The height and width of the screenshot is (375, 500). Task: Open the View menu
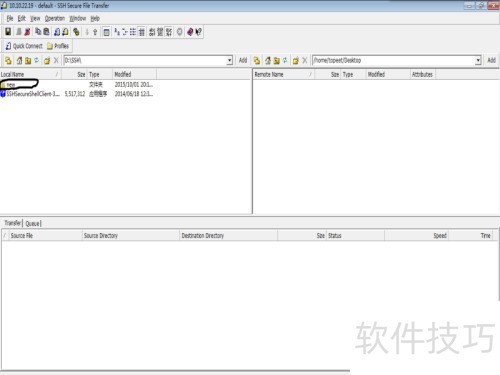click(x=35, y=18)
